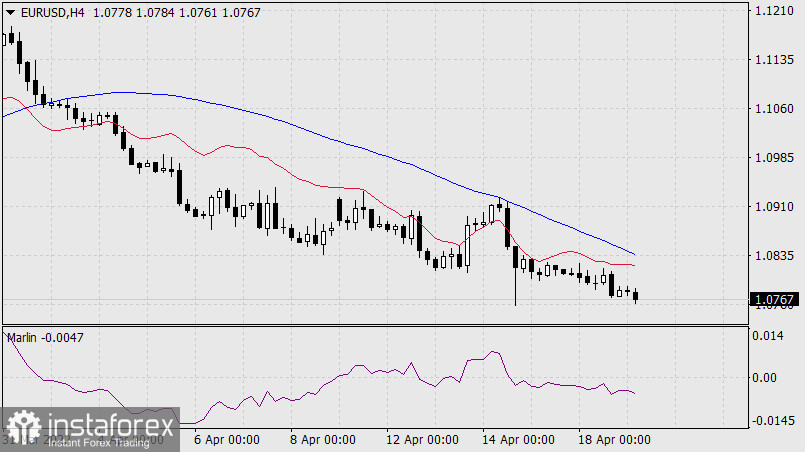
Task: Select the Marlin -0.0047 indicator label
Action: (45, 337)
